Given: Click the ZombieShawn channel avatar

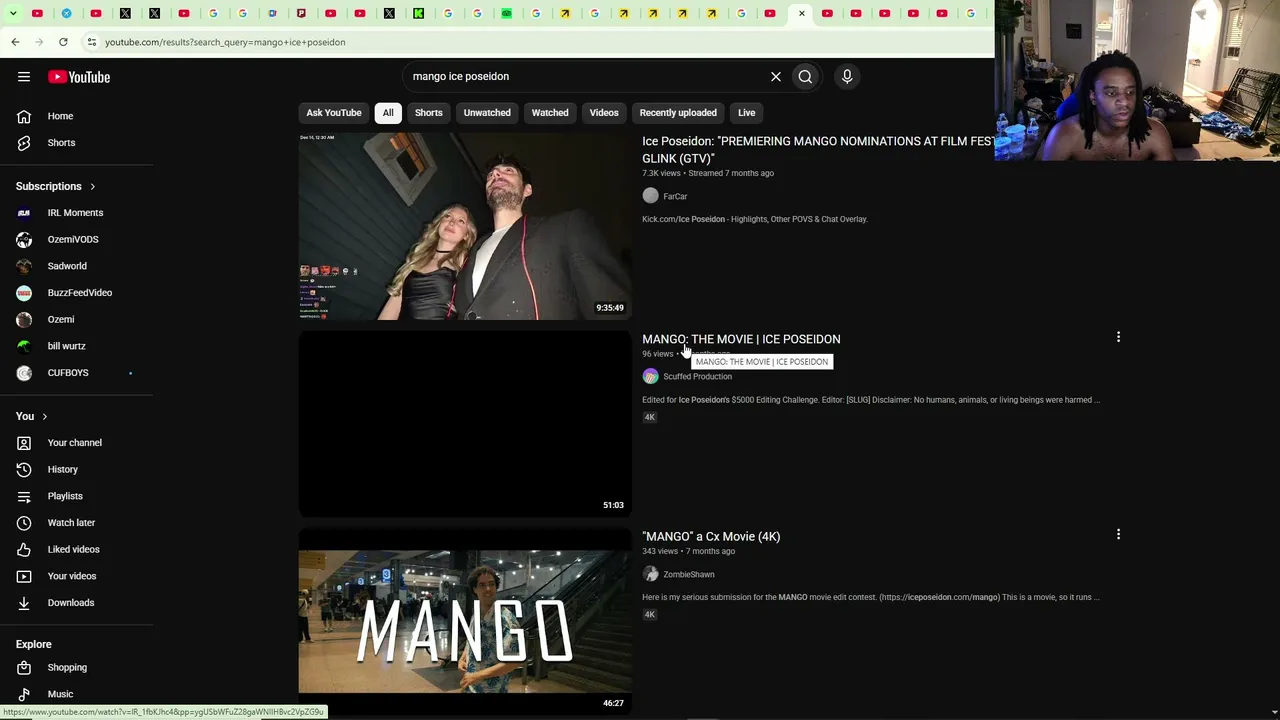Looking at the screenshot, I should tap(651, 574).
